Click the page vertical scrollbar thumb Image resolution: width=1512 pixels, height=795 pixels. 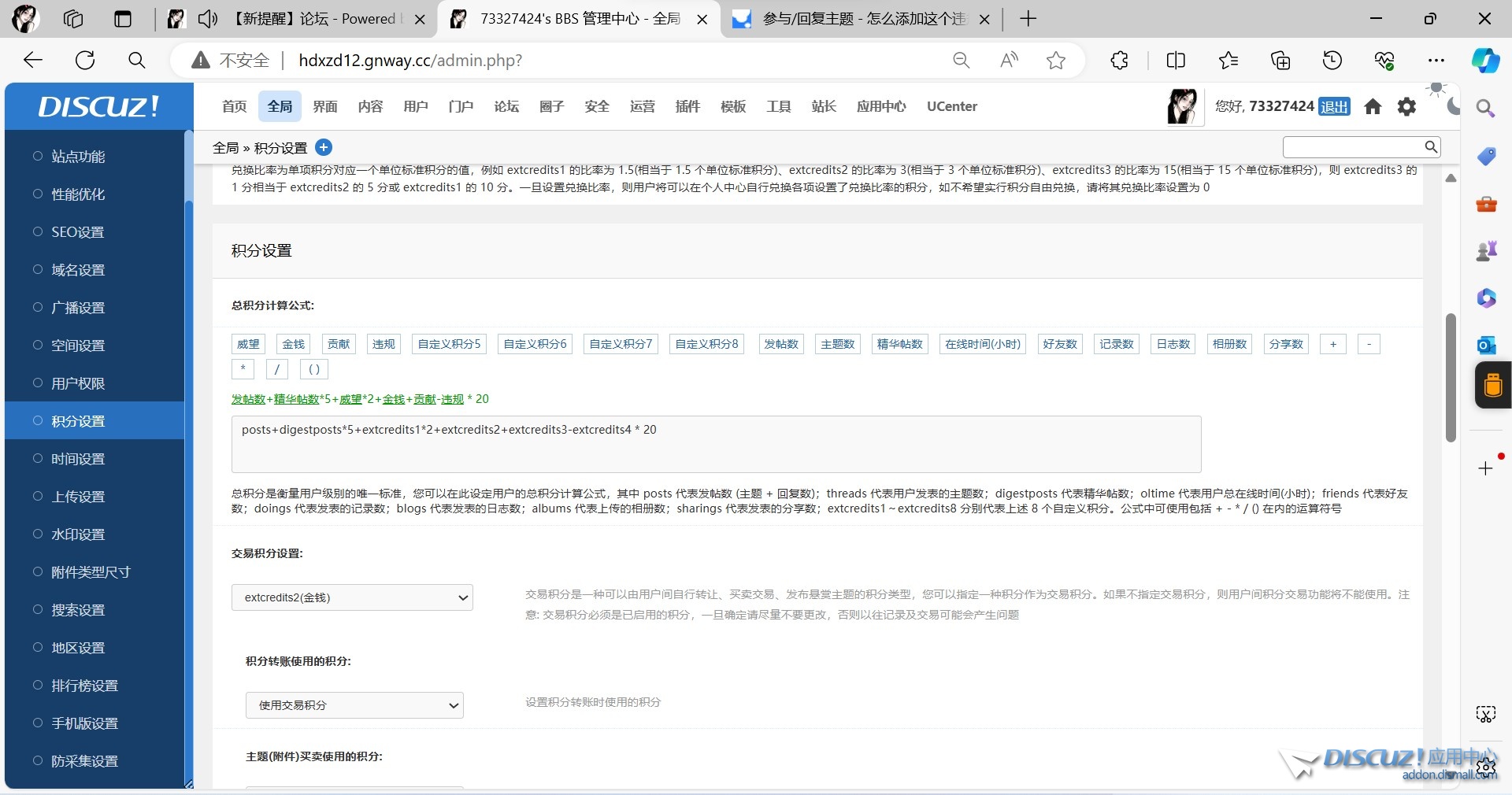click(x=1451, y=378)
